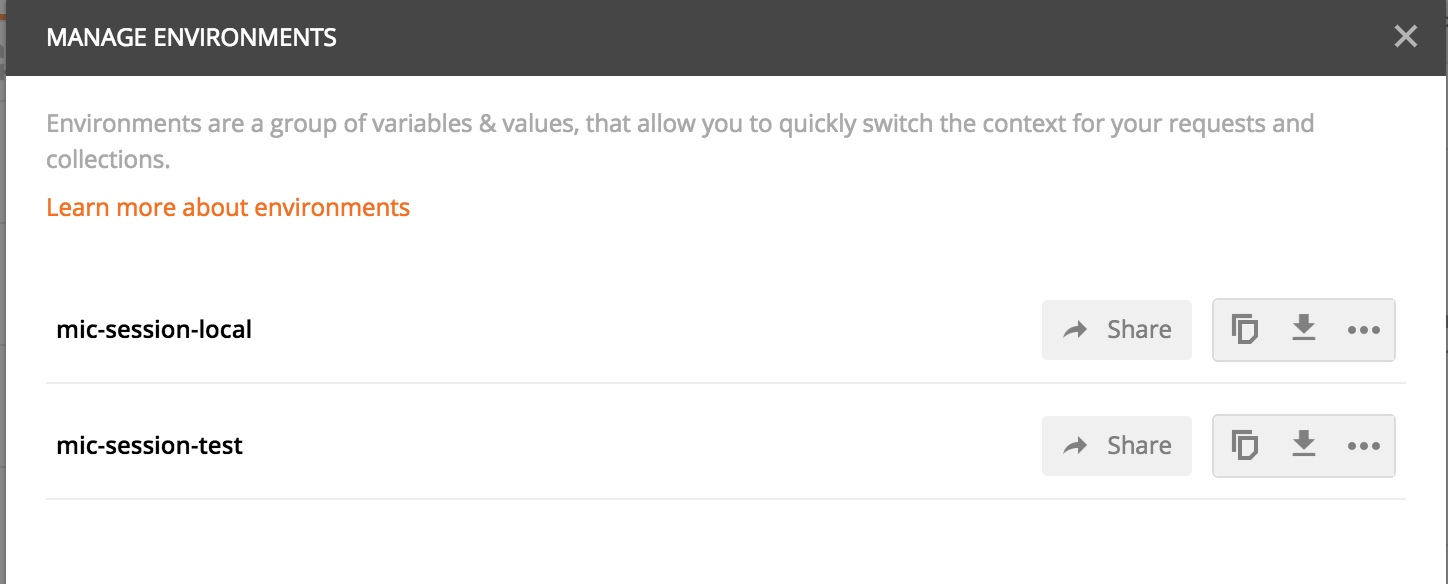Open Learn more about environments link
Screen dimensions: 1448x584
click(x=228, y=207)
